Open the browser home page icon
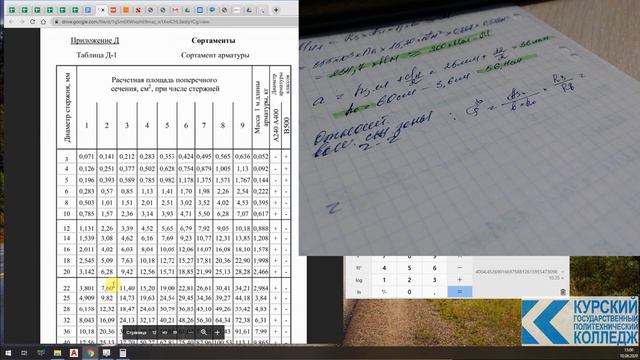 (x=43, y=22)
